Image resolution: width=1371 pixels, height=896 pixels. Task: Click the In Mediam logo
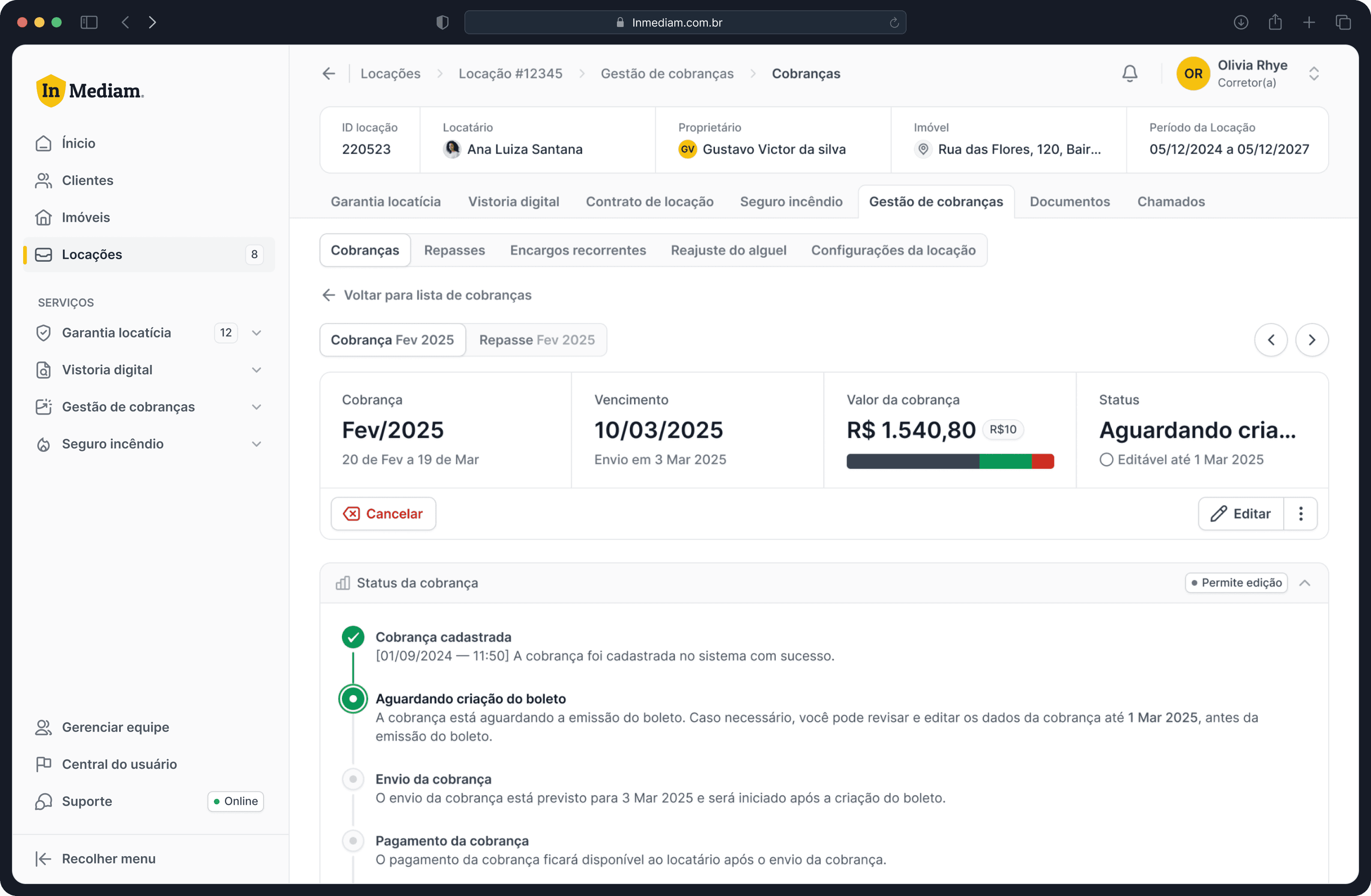click(x=90, y=91)
